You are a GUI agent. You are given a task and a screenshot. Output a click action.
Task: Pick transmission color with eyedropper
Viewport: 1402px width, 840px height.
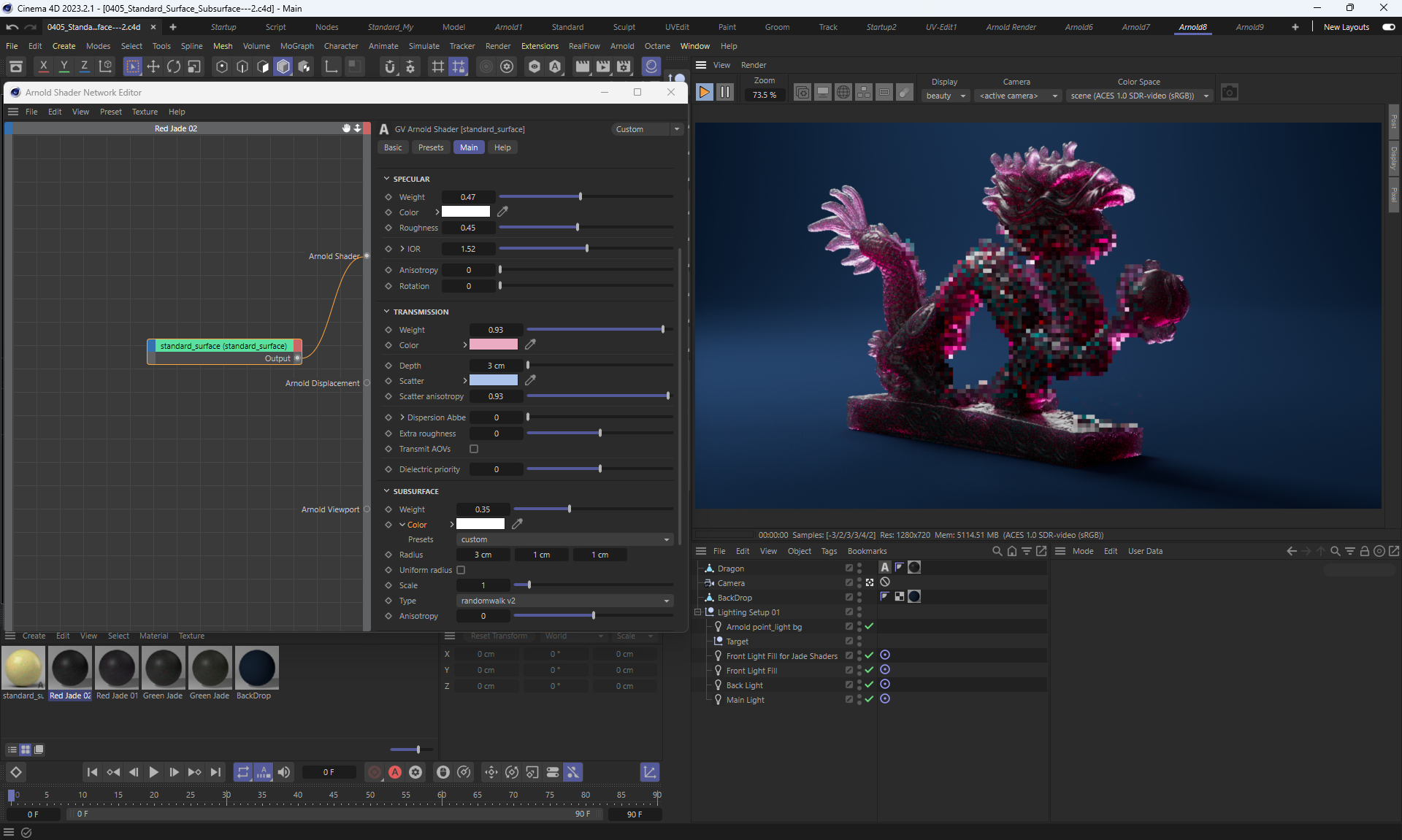pos(531,344)
